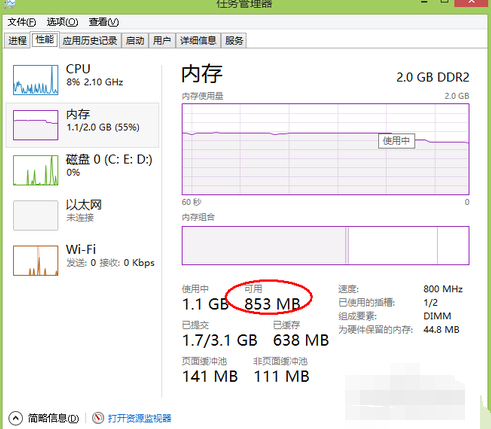Select the Wi-Fi network graph icon
The image size is (491, 429).
(x=36, y=261)
